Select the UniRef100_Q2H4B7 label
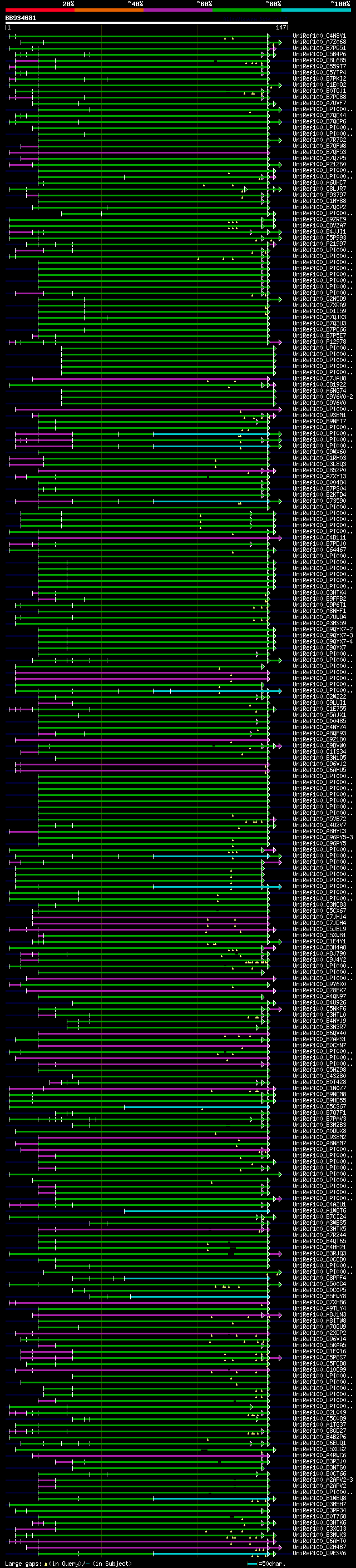 click(x=319, y=1547)
